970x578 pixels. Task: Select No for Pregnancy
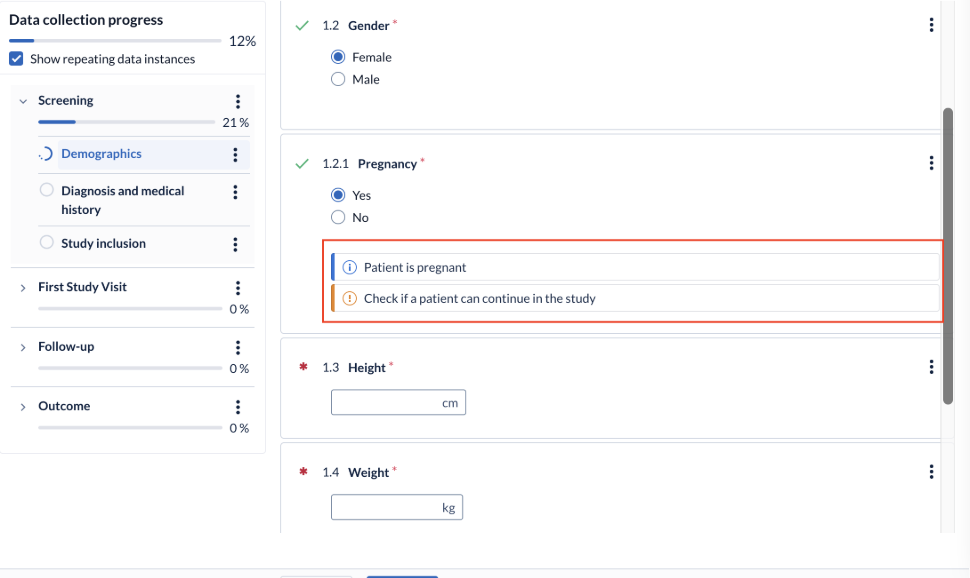pos(338,217)
